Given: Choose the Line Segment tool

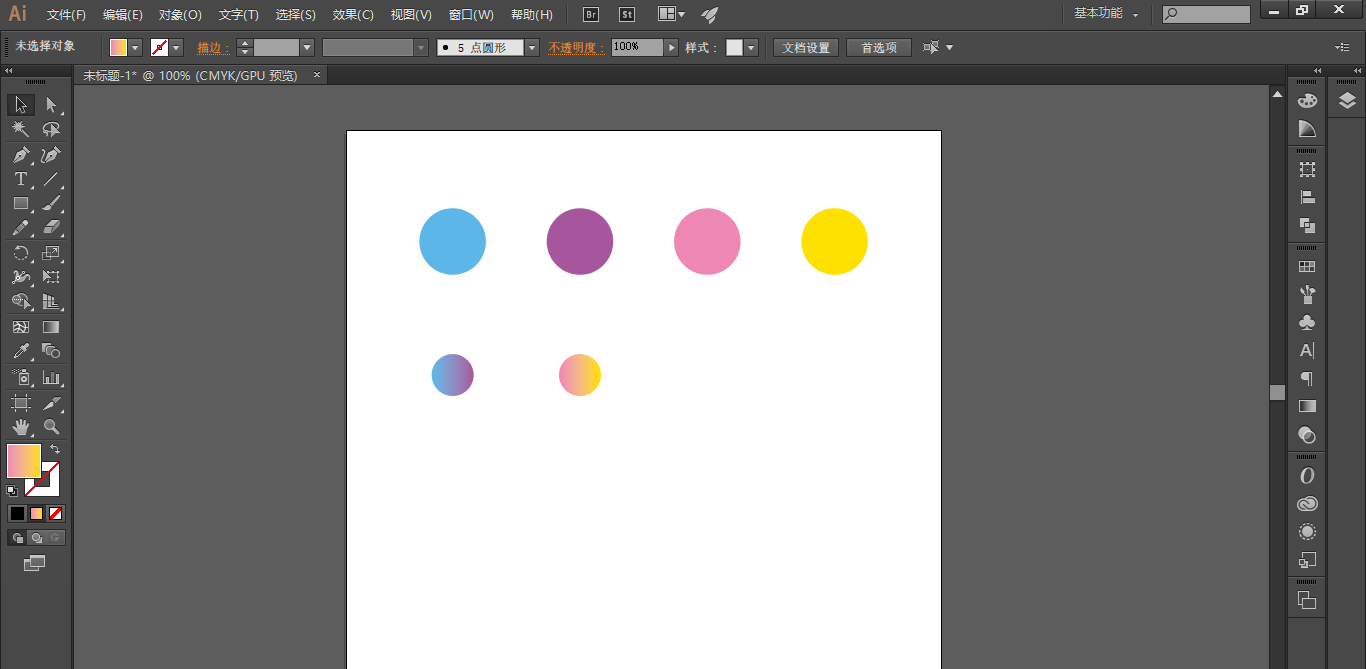Looking at the screenshot, I should click(51, 179).
